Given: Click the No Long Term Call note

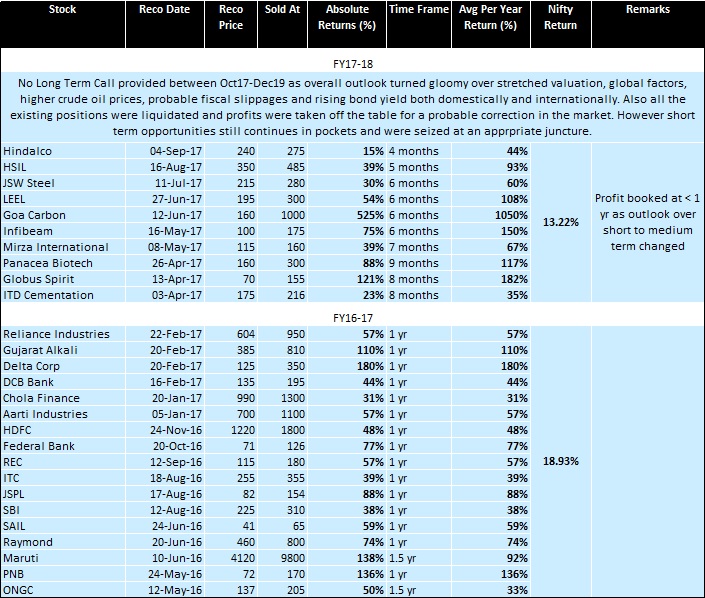Looking at the screenshot, I should [x=352, y=107].
